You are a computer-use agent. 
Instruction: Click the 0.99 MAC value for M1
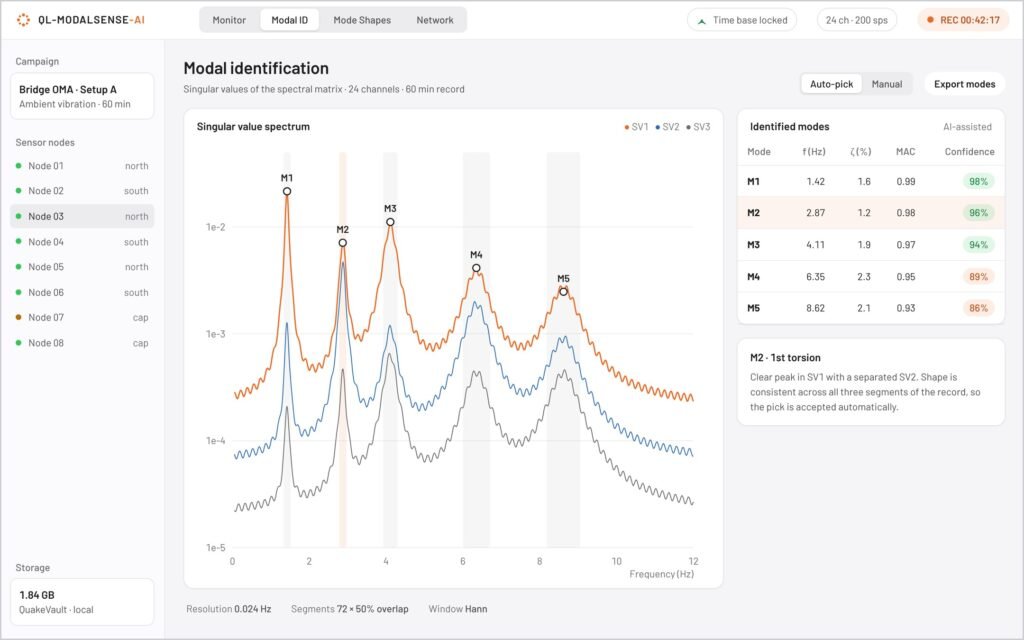pos(906,182)
